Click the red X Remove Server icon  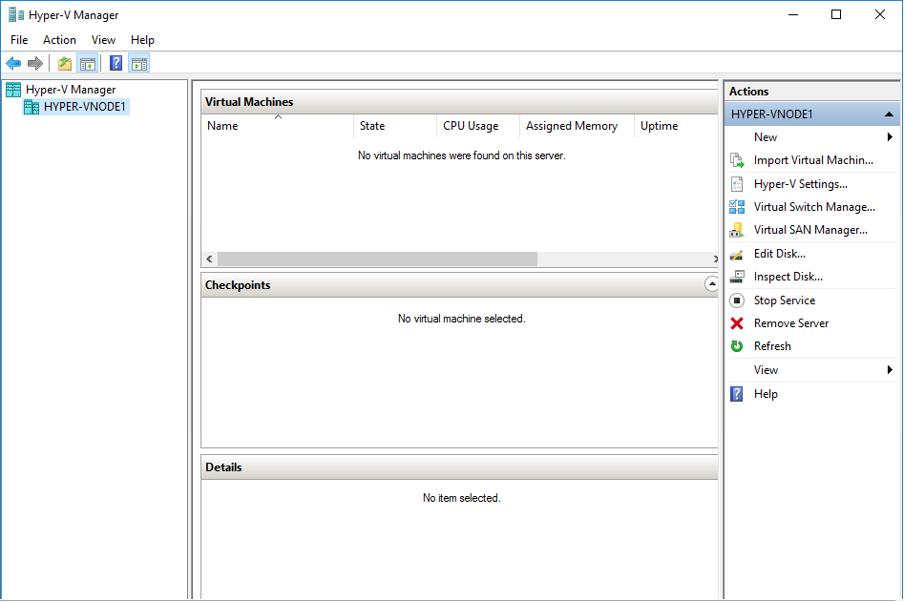737,323
